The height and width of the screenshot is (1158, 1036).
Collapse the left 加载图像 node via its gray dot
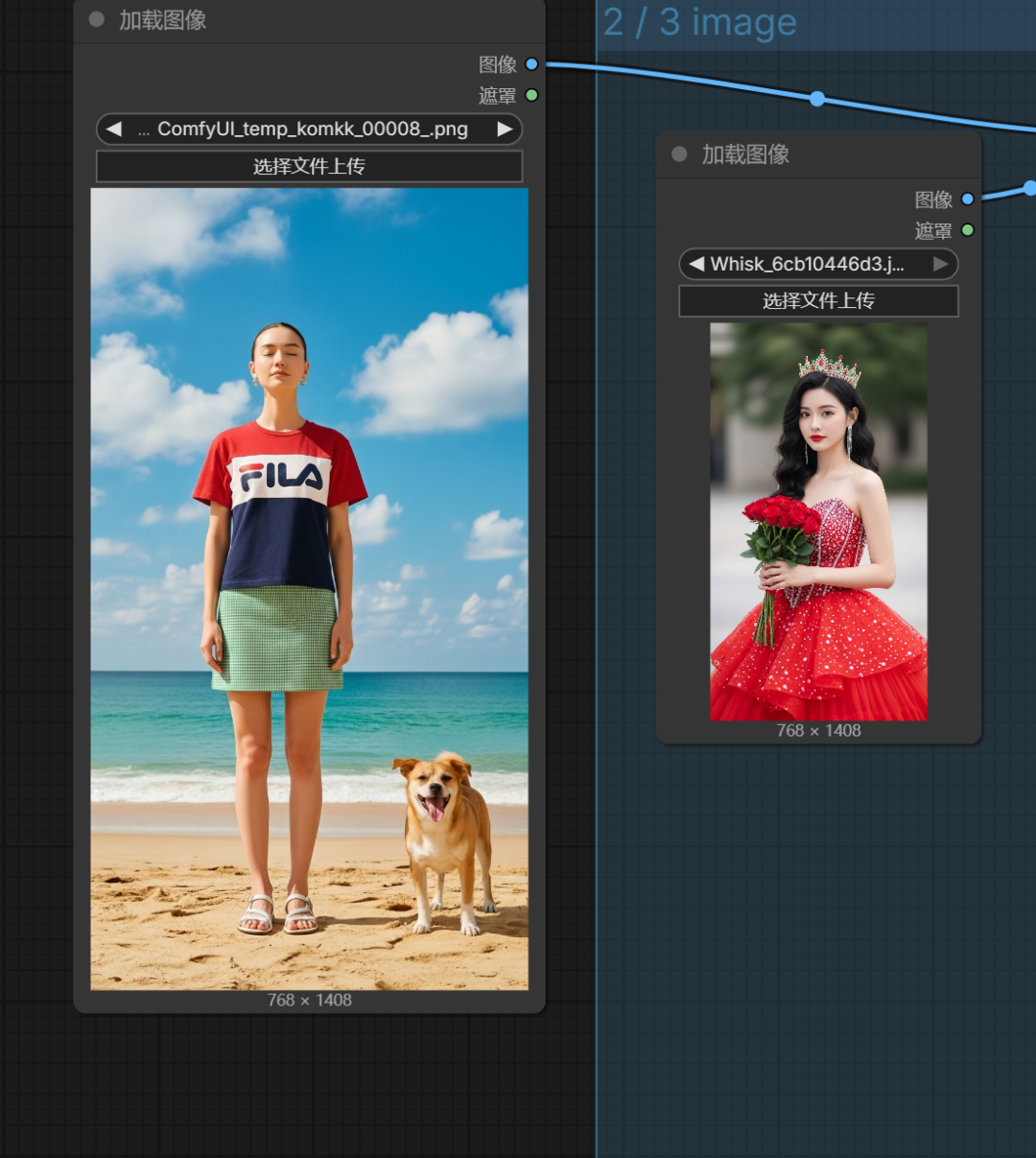pos(96,19)
